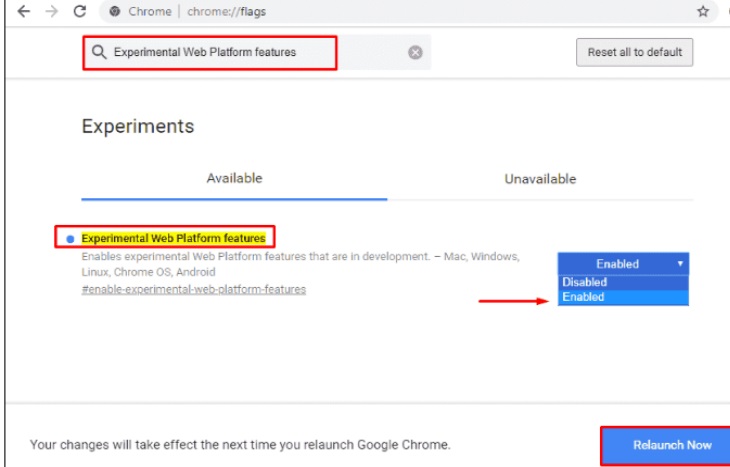Go back using the browser back arrow
This screenshot has width=730, height=467.
click(x=24, y=11)
